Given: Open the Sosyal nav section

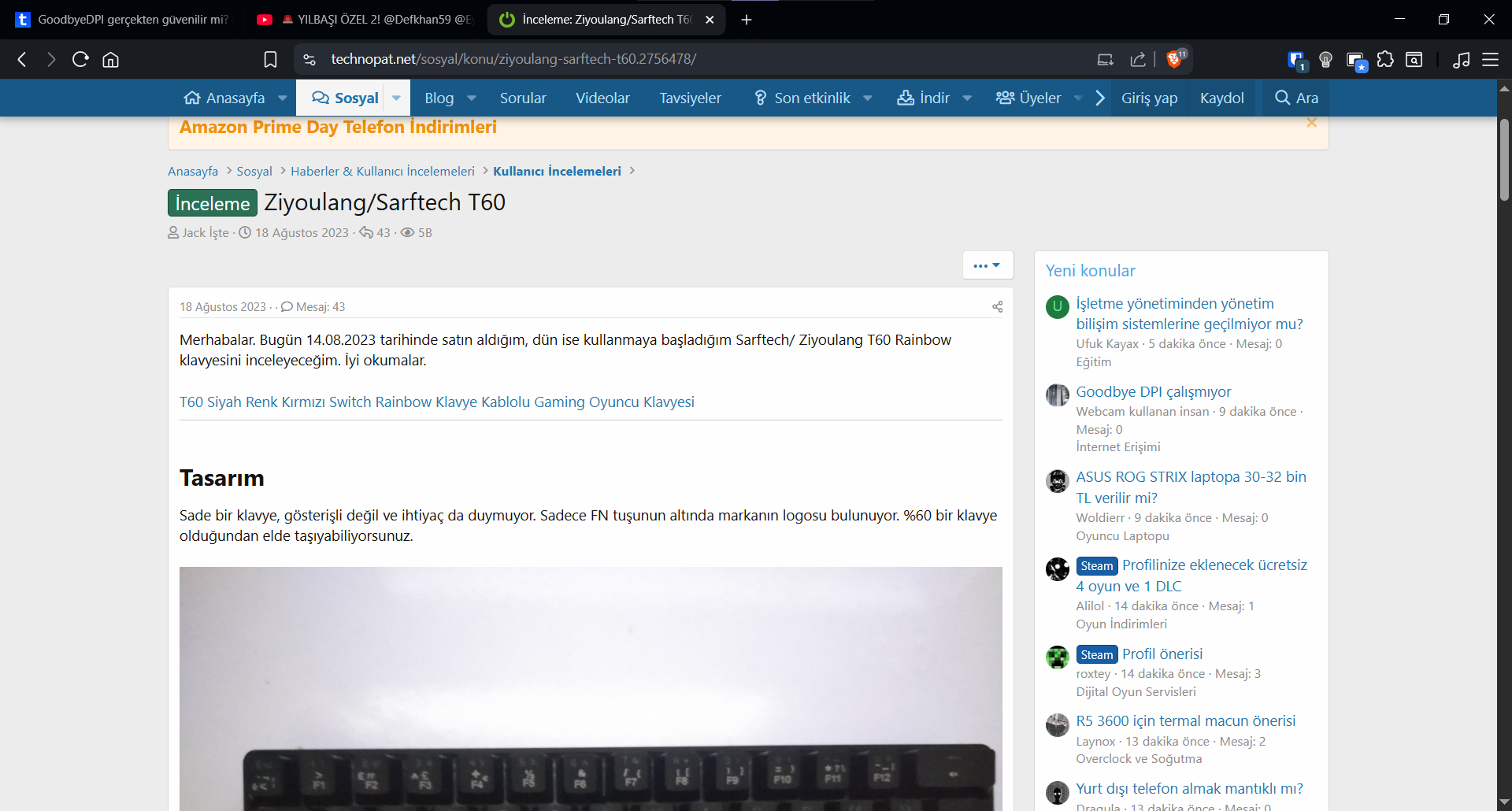Looking at the screenshot, I should 346,98.
